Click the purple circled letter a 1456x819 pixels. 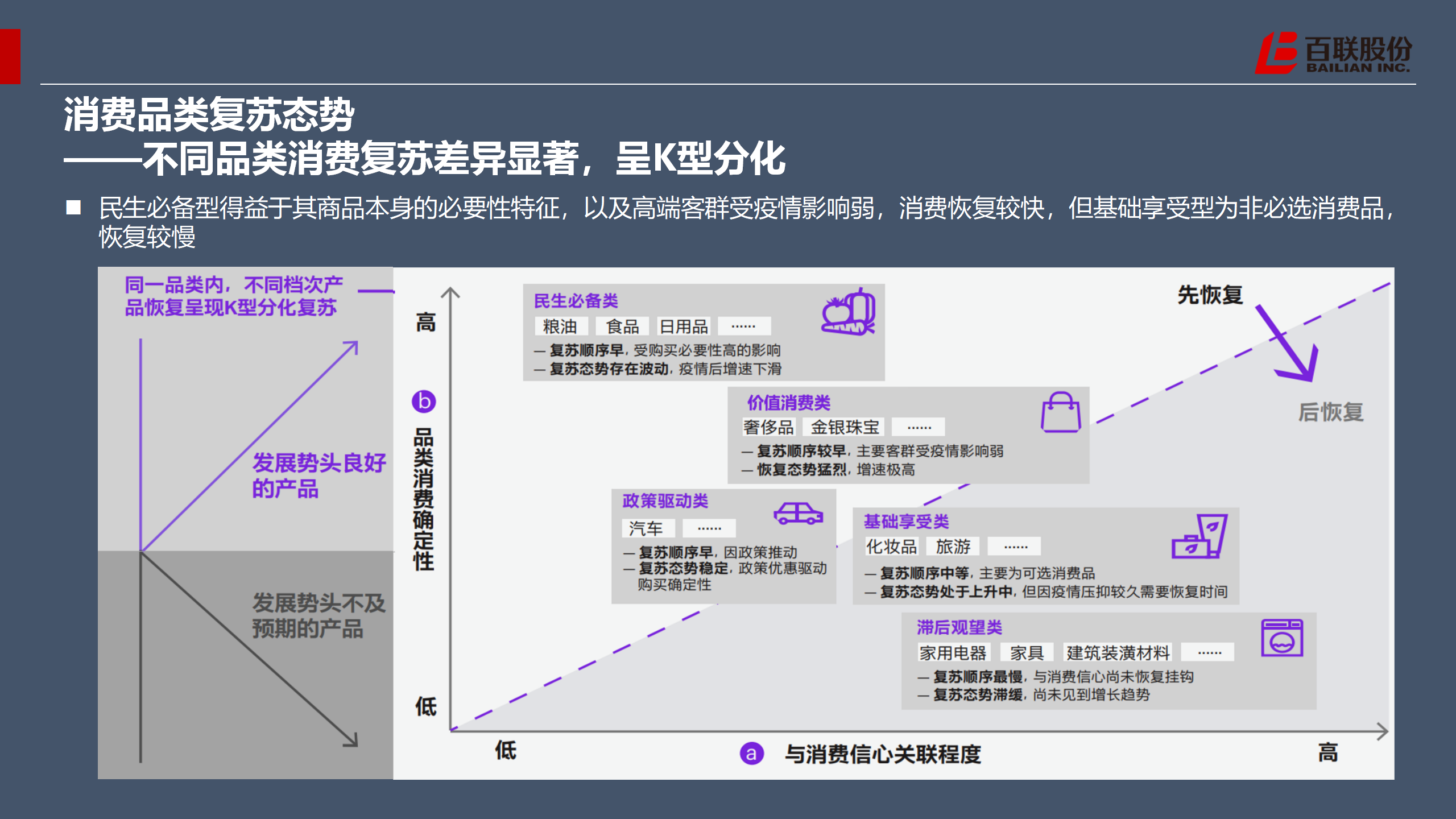pyautogui.click(x=751, y=754)
